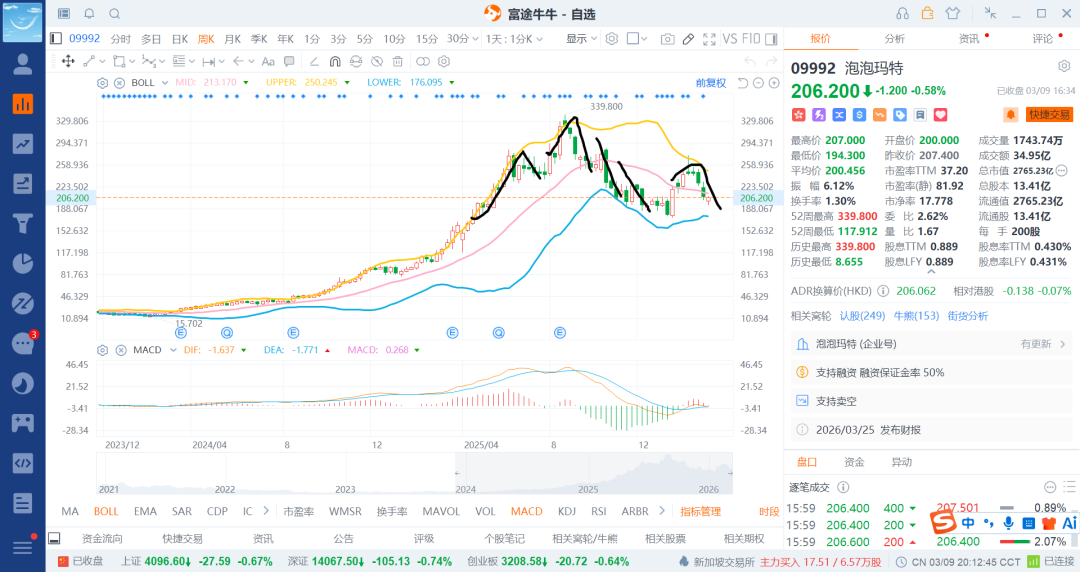Viewport: 1080px width, 572px height.
Task: Open the skin theme shirt icon
Action: (952, 13)
